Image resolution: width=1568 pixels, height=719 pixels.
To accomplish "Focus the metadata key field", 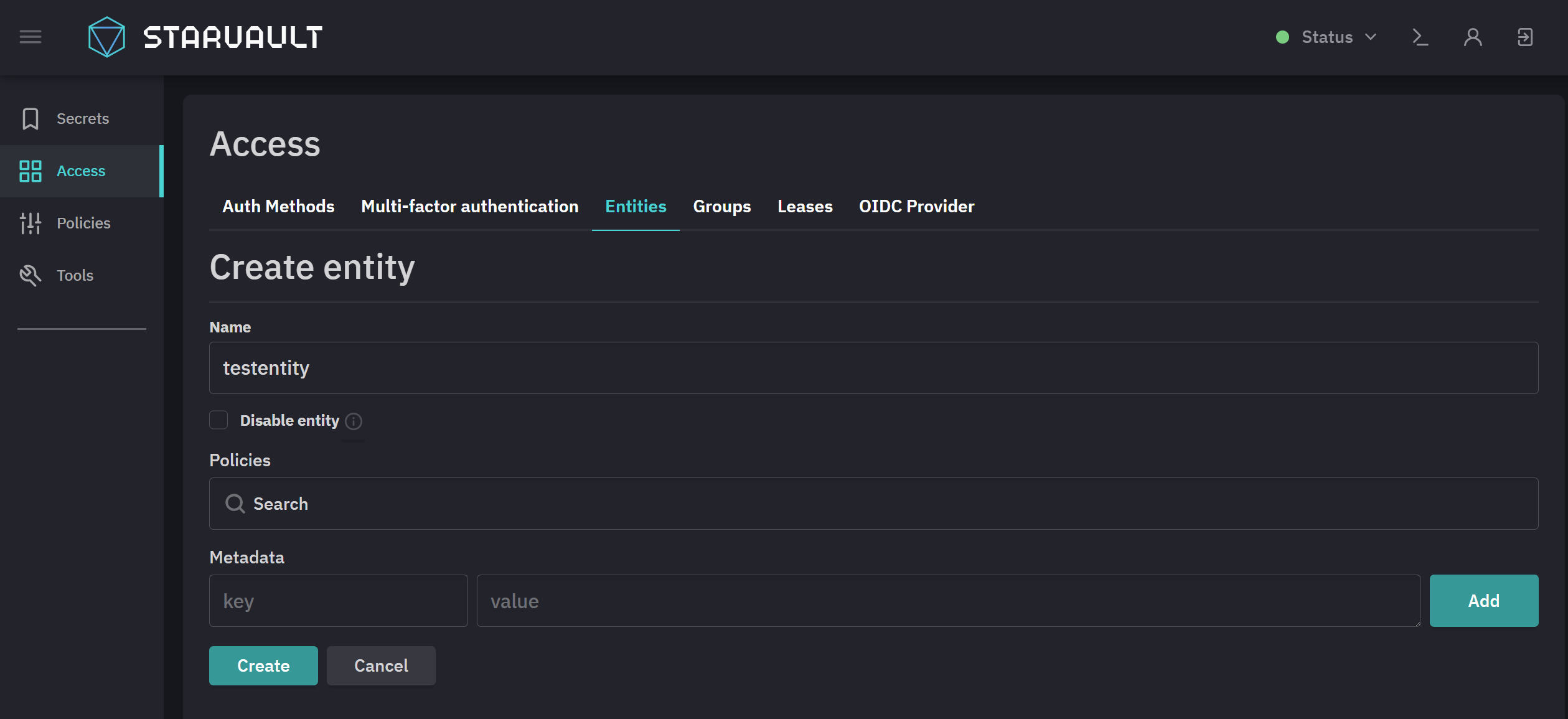I will coord(339,601).
